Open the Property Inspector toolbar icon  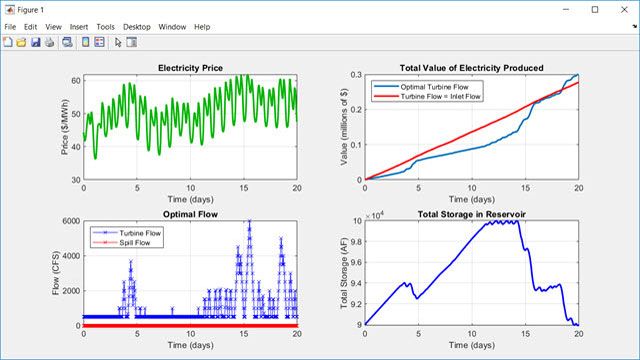pyautogui.click(x=131, y=42)
